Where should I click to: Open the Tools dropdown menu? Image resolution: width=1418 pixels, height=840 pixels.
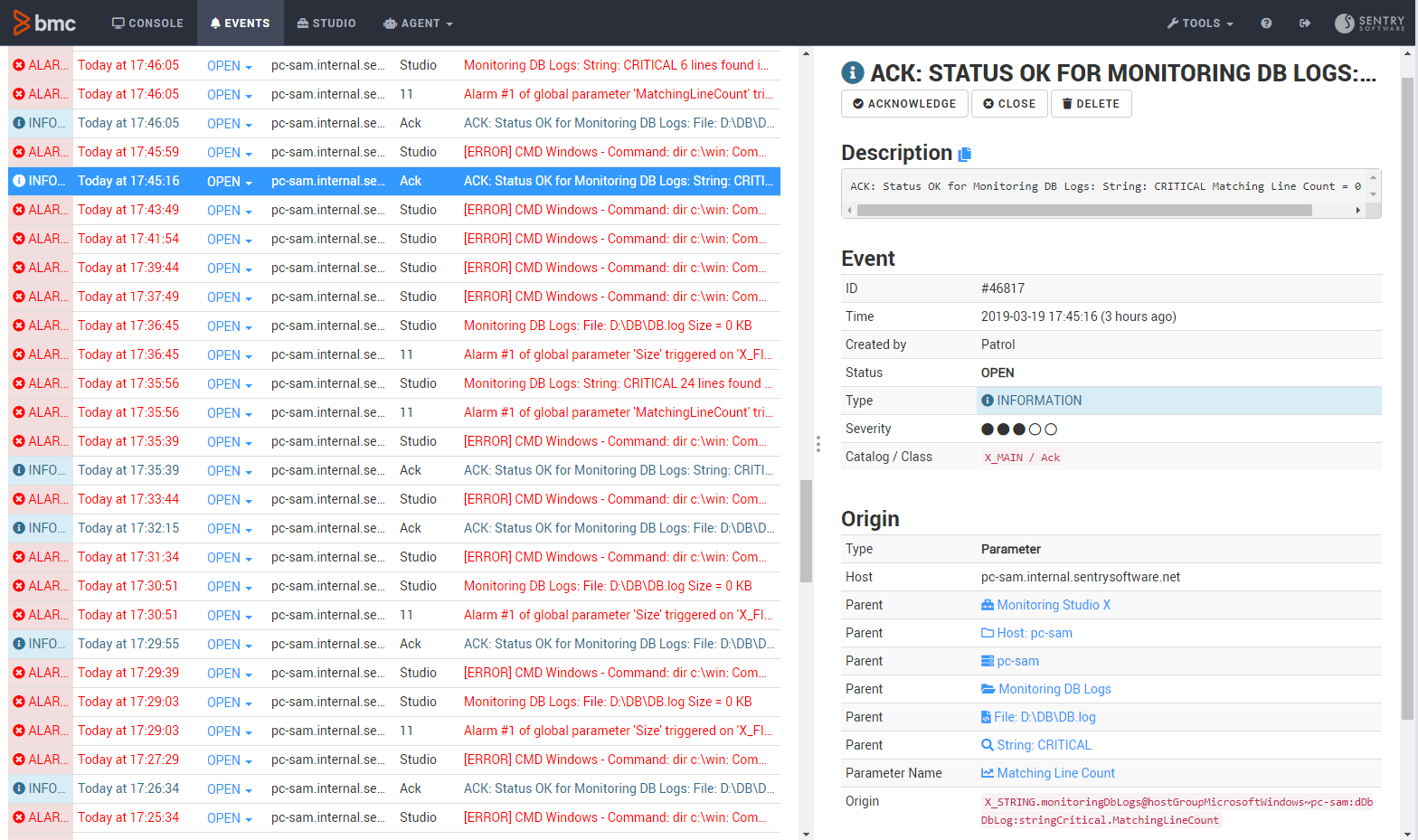pos(1200,24)
